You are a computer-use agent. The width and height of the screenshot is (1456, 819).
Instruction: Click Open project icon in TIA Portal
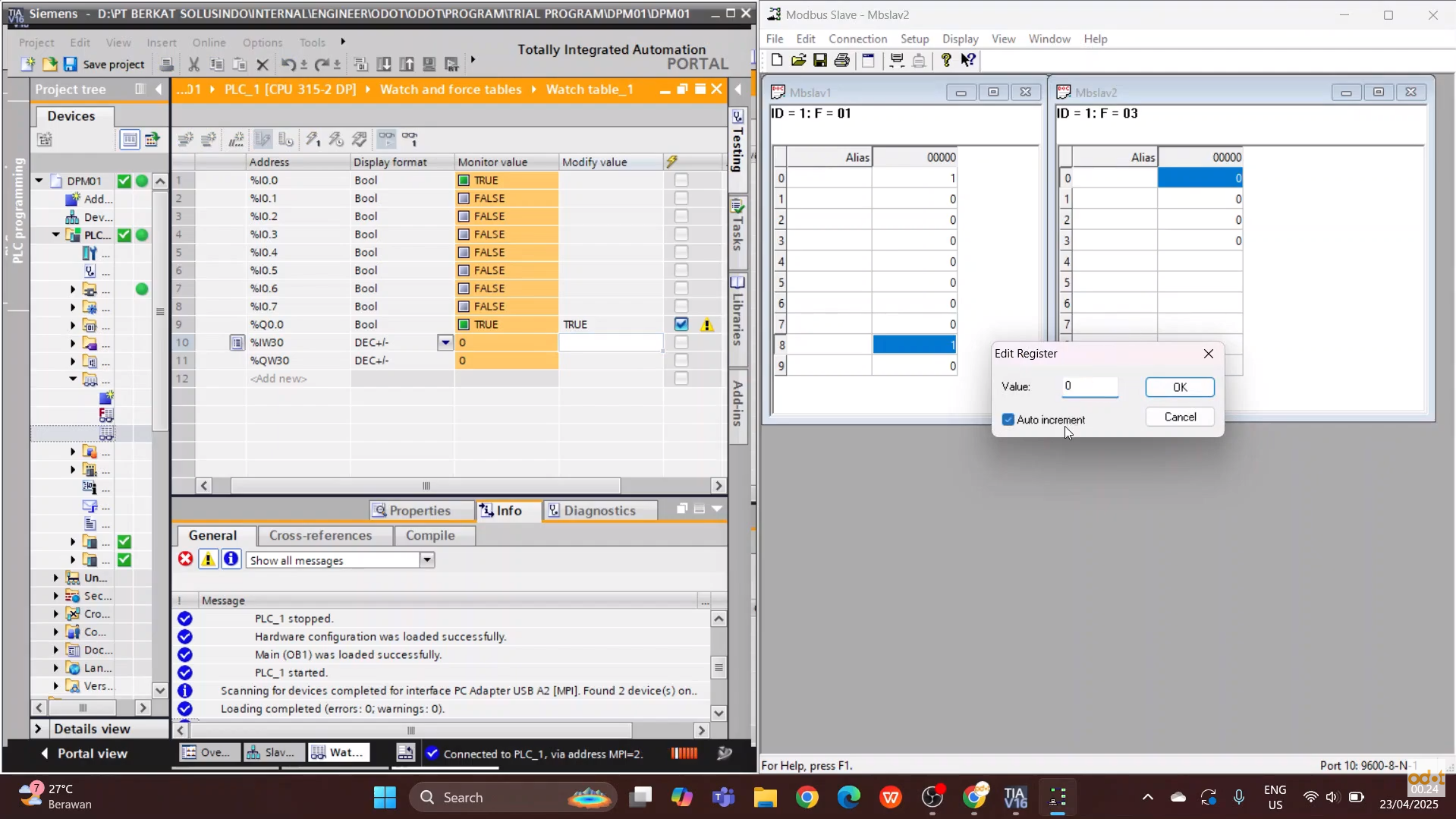click(x=49, y=65)
